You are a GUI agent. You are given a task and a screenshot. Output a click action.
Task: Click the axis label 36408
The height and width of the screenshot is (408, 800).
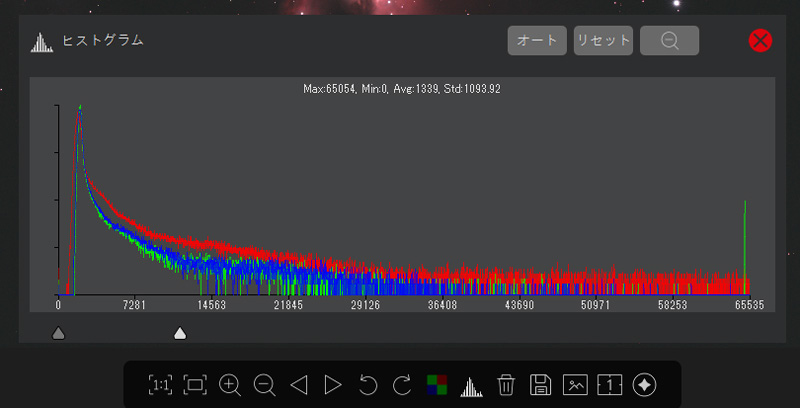(442, 305)
